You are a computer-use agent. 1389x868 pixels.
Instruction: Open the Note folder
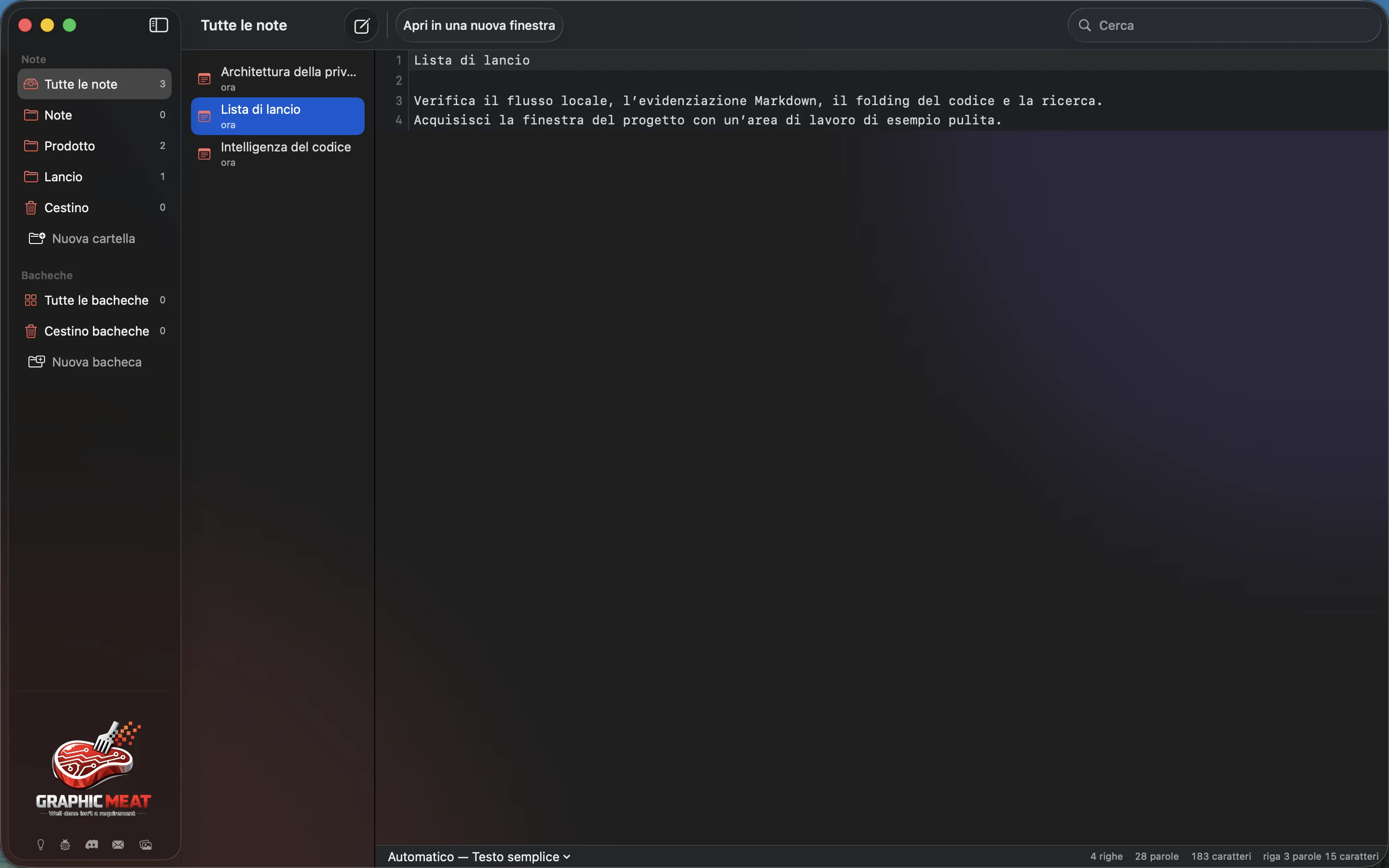(95, 115)
